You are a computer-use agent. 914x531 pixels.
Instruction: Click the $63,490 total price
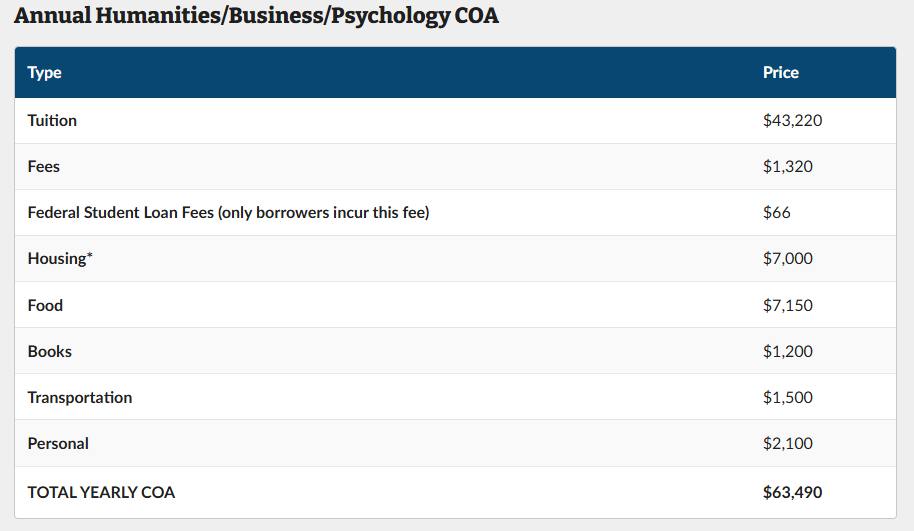793,492
